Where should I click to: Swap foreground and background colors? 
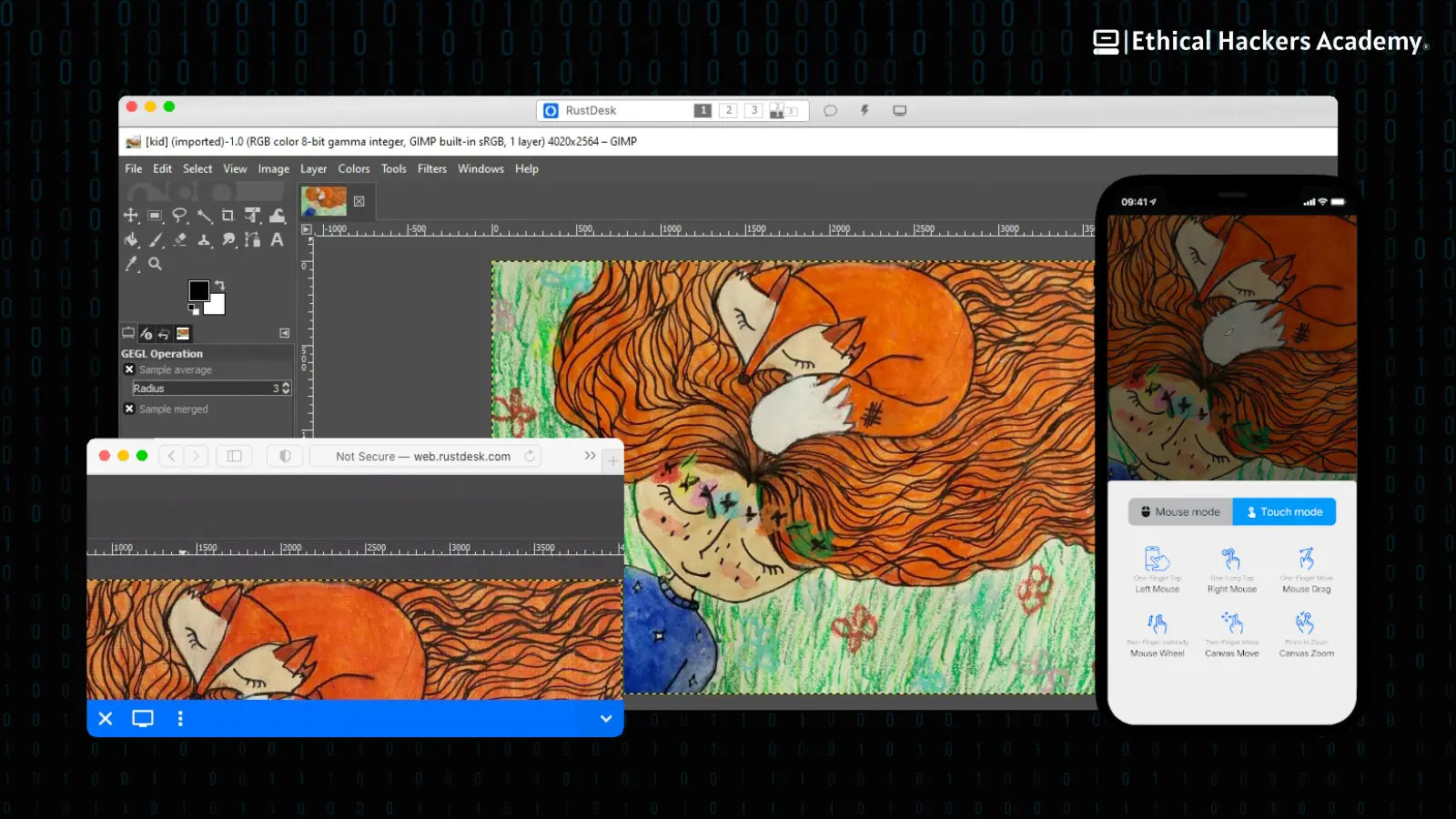219,285
